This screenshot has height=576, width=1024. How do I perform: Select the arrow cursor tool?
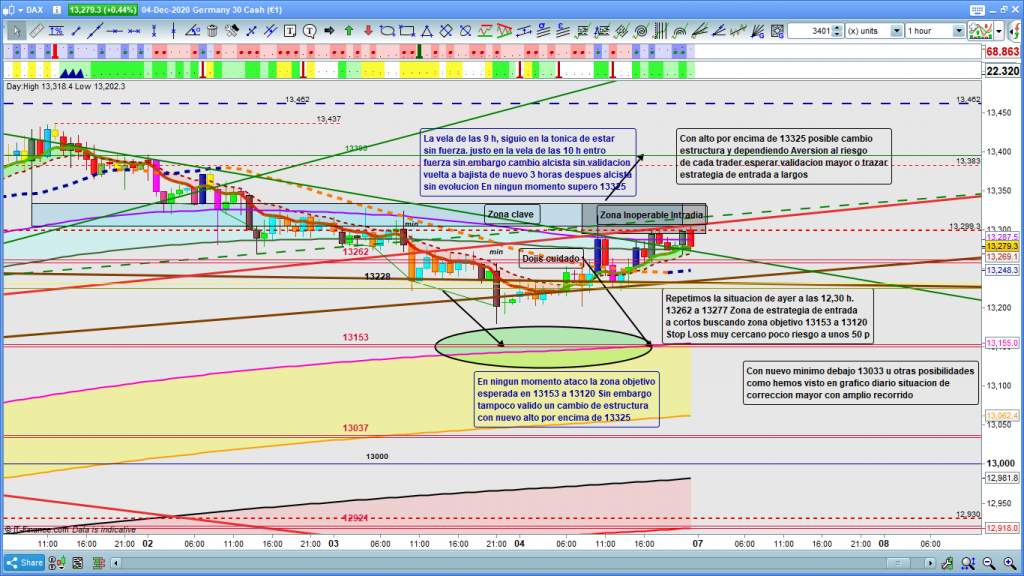tap(14, 31)
